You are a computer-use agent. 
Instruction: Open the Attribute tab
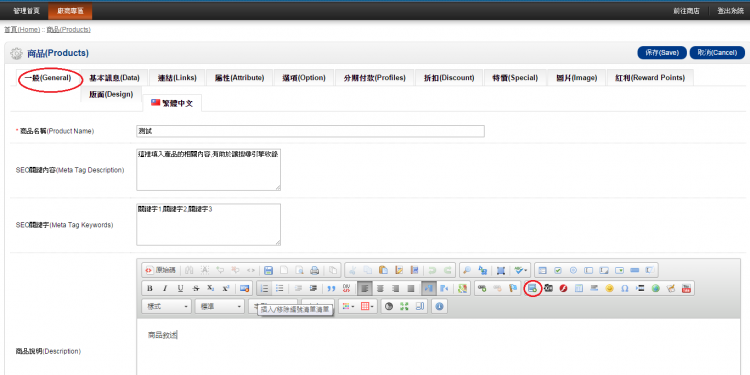(x=240, y=77)
